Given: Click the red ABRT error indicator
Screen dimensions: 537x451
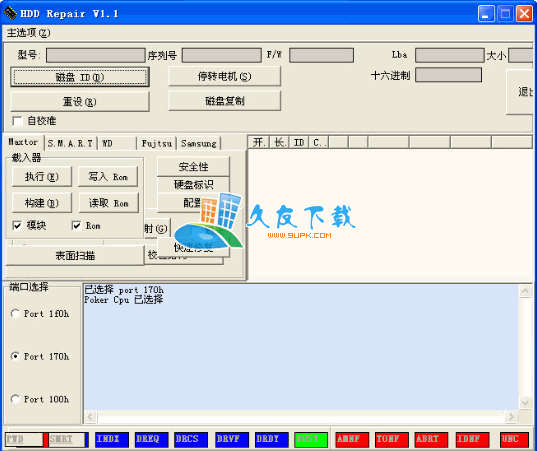Looking at the screenshot, I should 431,439.
